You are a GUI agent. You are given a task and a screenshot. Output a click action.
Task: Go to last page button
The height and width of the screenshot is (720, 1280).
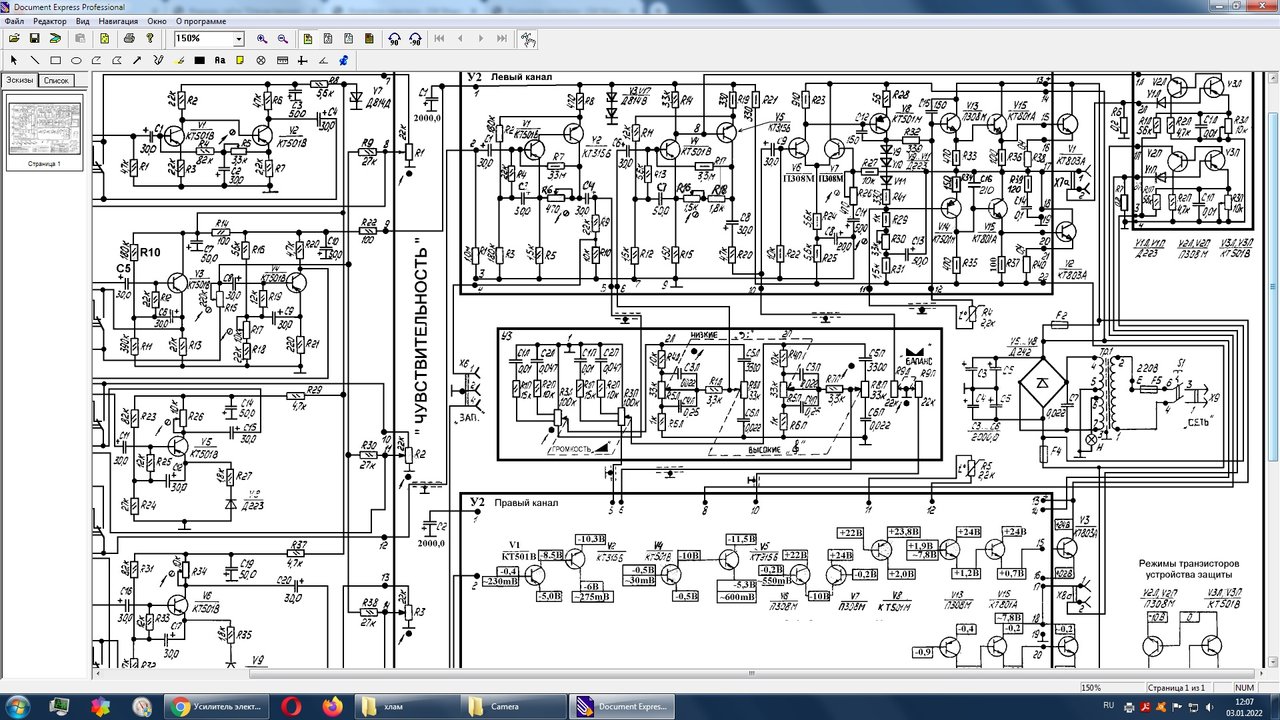click(x=502, y=38)
